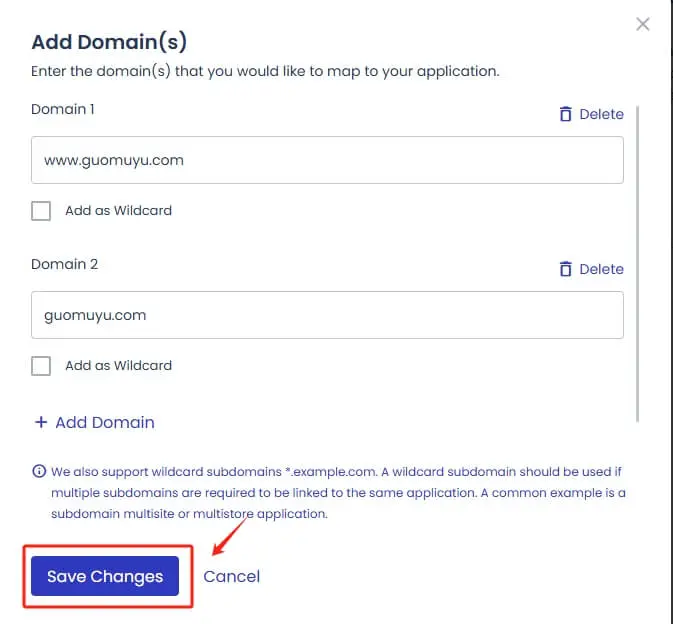Click the info icon beside the wildcard note
Viewport: 673px width, 624px height.
pyautogui.click(x=39, y=471)
